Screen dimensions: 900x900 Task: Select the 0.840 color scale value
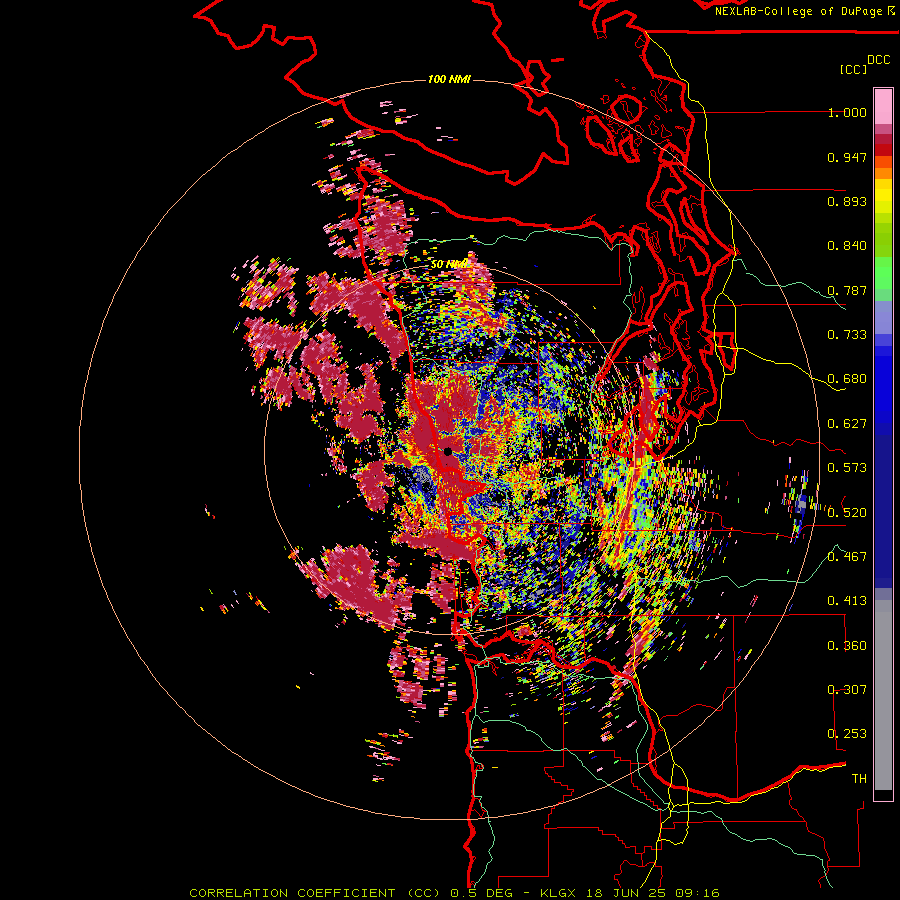(x=847, y=246)
